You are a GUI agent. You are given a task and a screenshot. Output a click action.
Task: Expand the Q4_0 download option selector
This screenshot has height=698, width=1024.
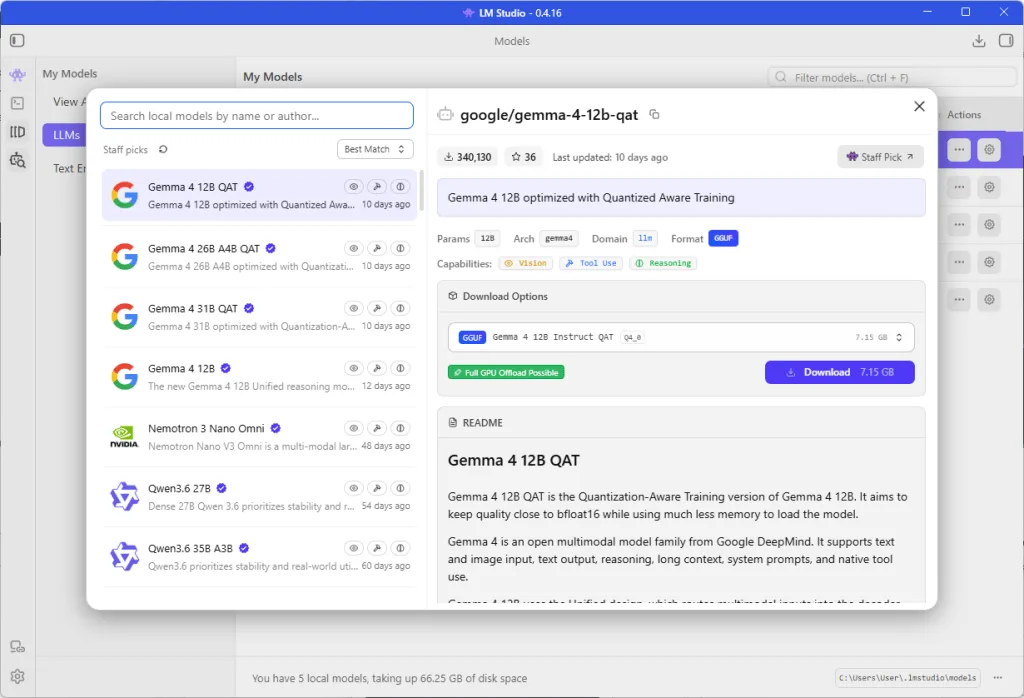pyautogui.click(x=681, y=338)
